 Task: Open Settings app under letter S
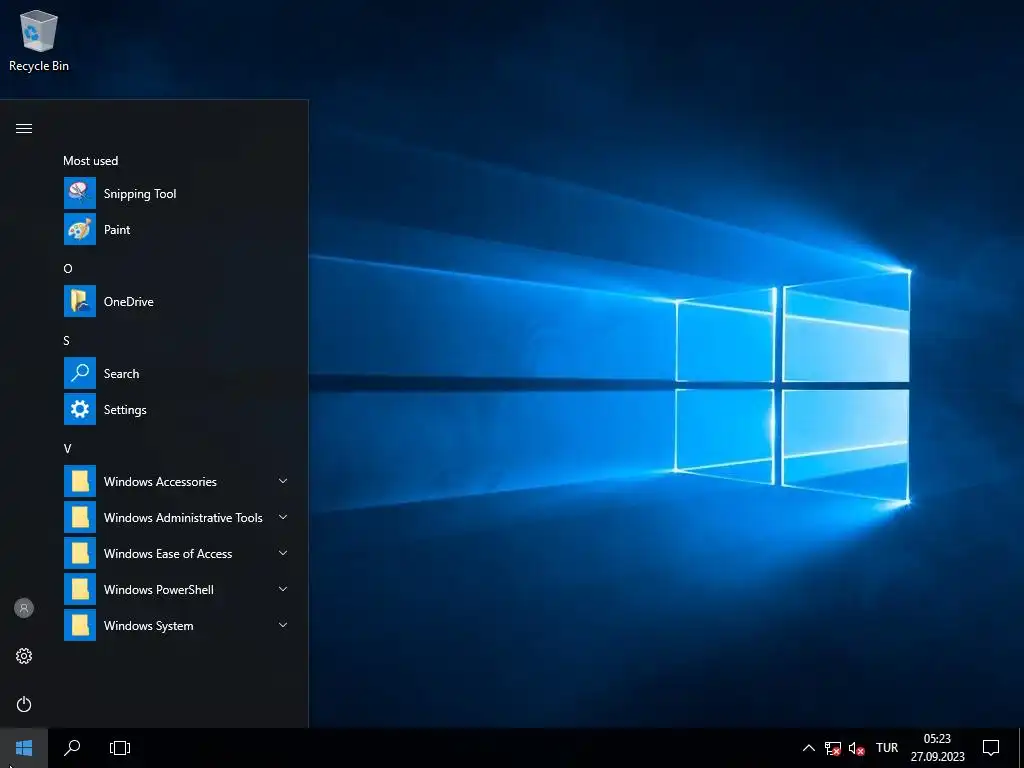(x=178, y=409)
